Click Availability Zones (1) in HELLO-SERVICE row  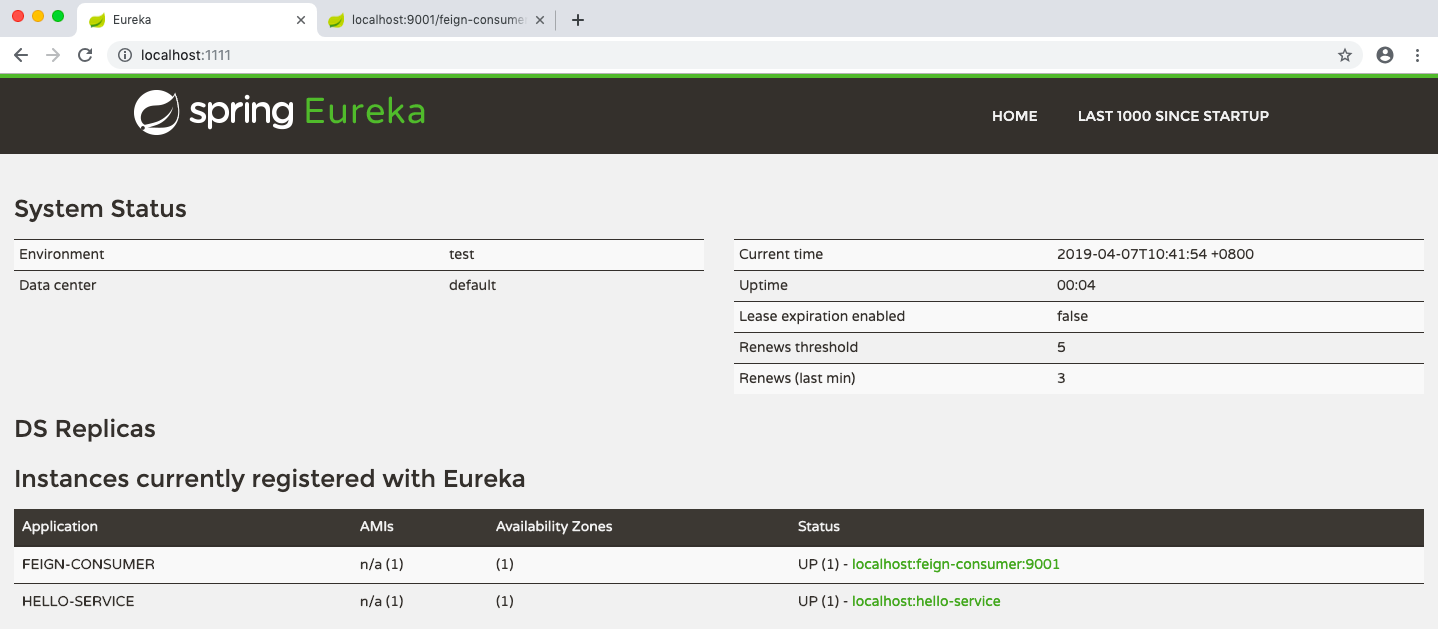coord(505,601)
